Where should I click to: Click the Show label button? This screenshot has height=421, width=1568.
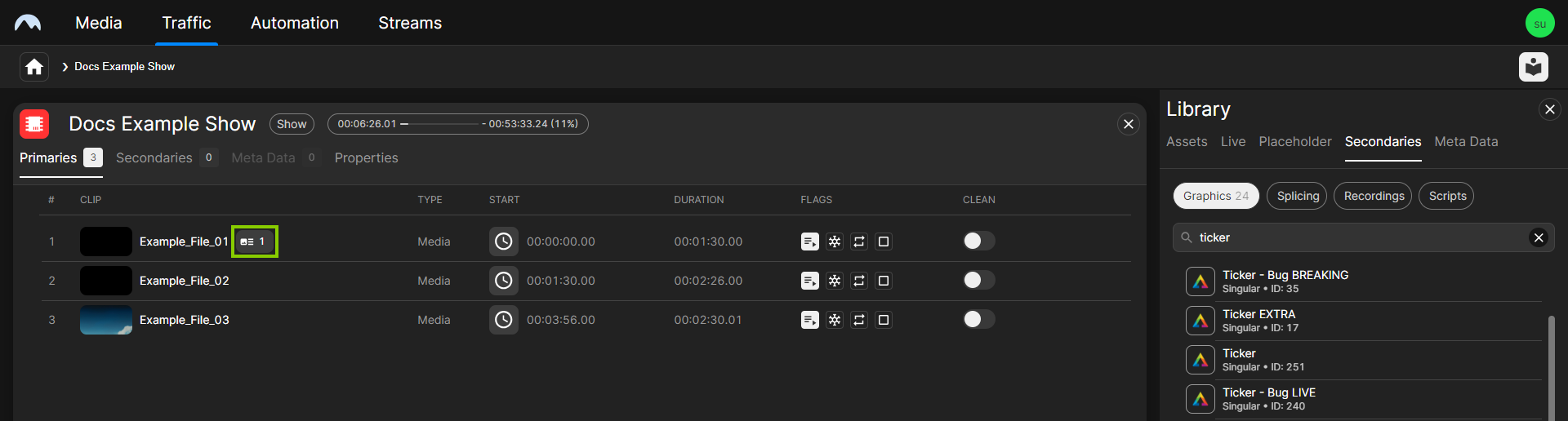292,124
